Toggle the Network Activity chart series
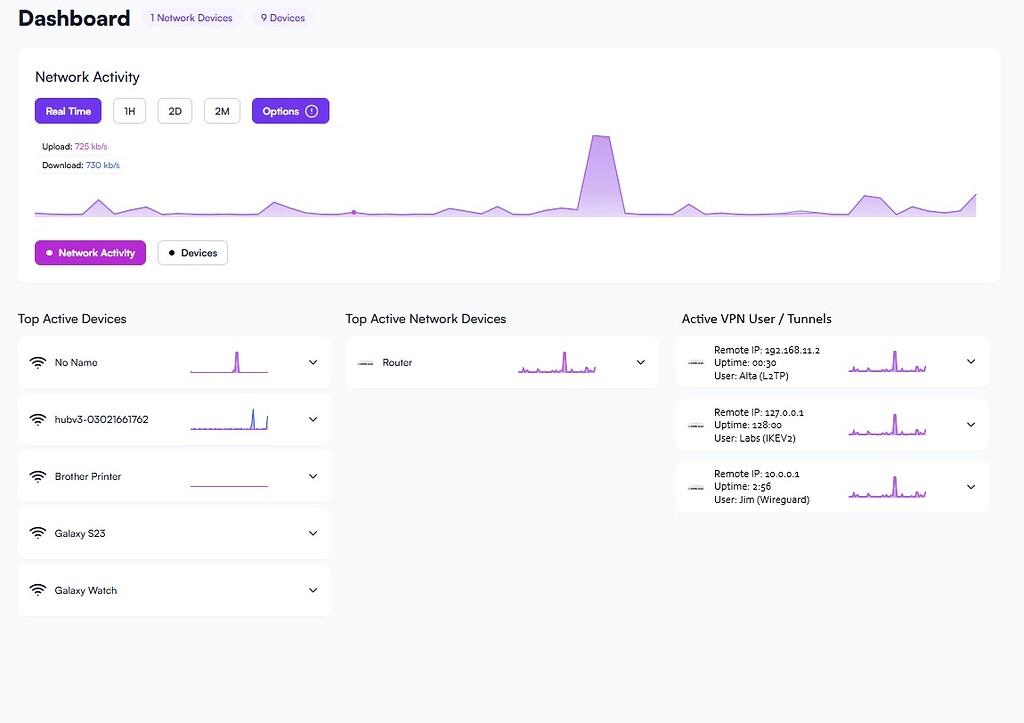Screen dimensions: 1024x723 point(90,252)
